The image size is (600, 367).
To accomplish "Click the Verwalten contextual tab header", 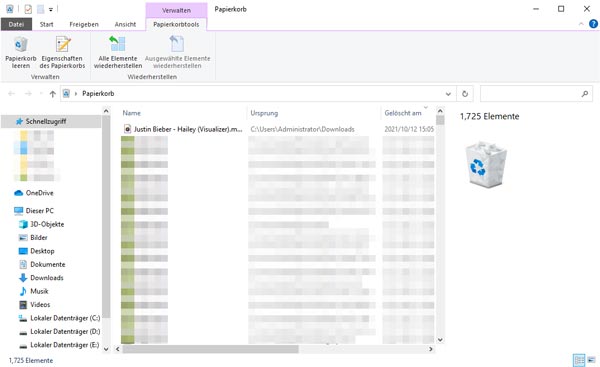I will pos(176,10).
